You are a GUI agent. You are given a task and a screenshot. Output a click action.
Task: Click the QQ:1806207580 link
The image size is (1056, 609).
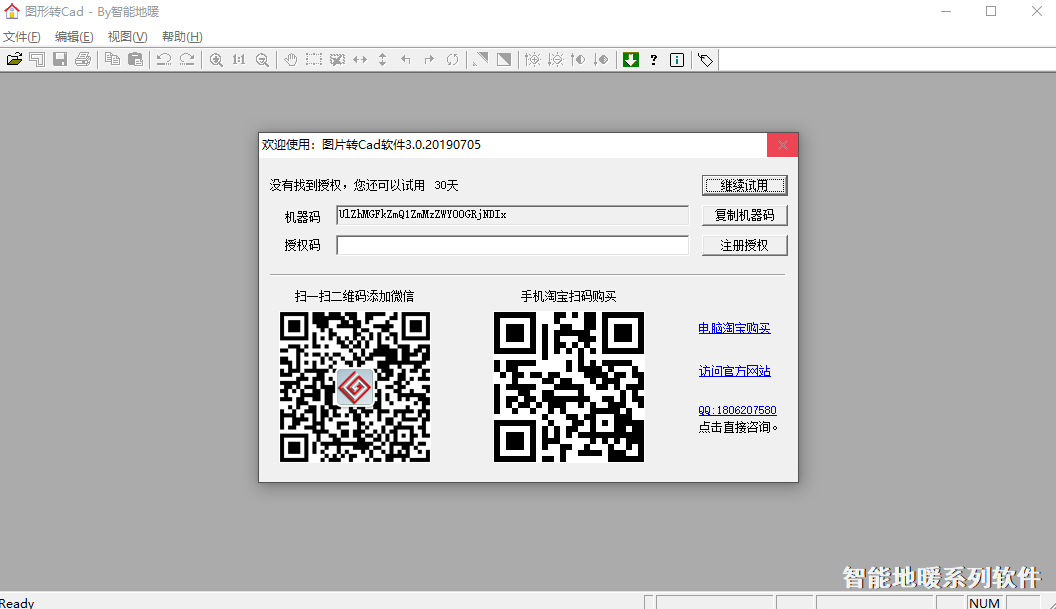coord(737,410)
